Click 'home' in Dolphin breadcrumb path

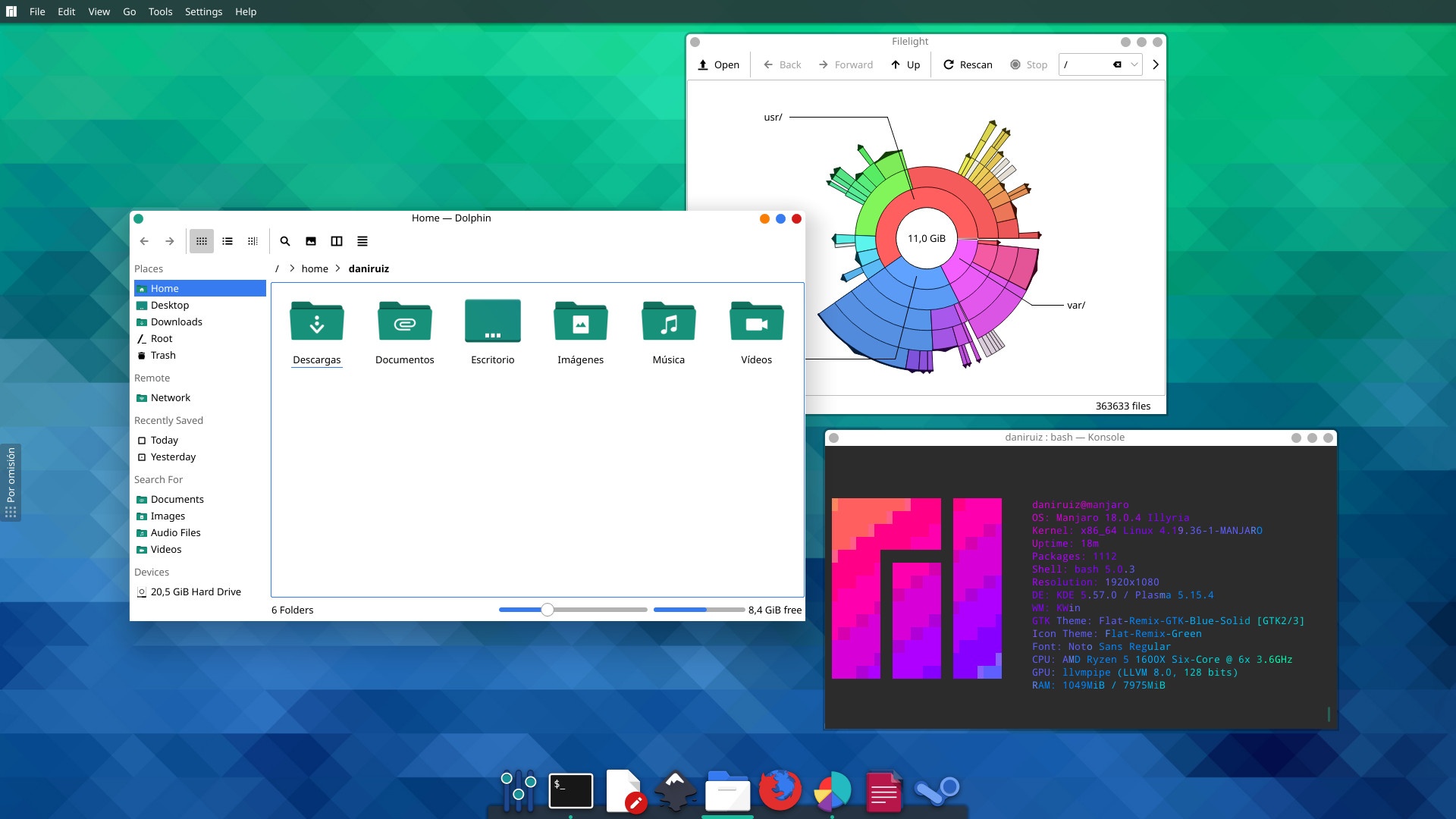pos(315,268)
